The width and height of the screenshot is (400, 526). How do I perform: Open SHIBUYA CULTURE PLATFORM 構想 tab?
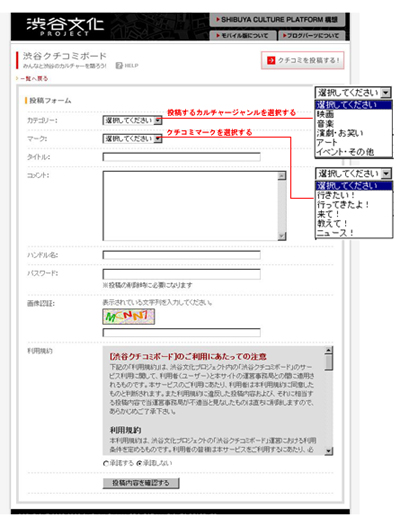pos(278,20)
